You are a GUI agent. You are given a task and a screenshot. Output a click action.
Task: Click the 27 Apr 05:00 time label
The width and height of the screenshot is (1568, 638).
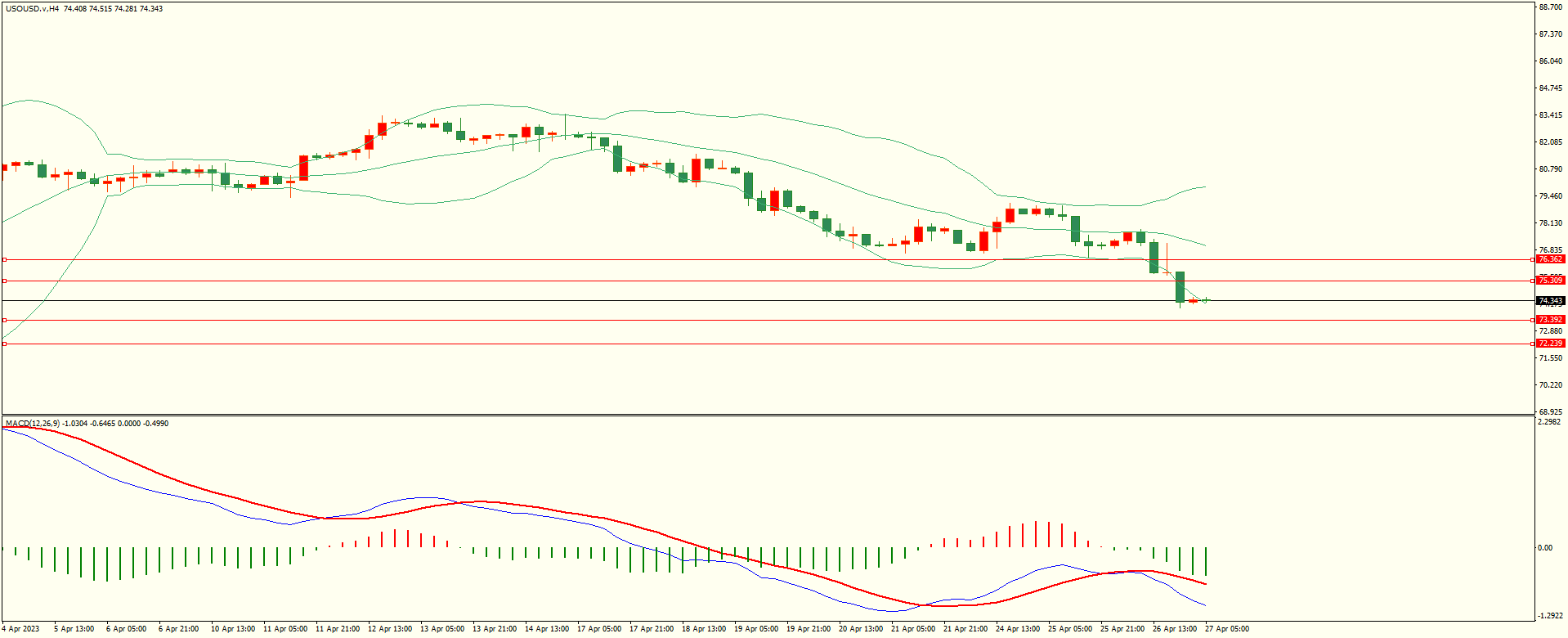(x=1227, y=629)
